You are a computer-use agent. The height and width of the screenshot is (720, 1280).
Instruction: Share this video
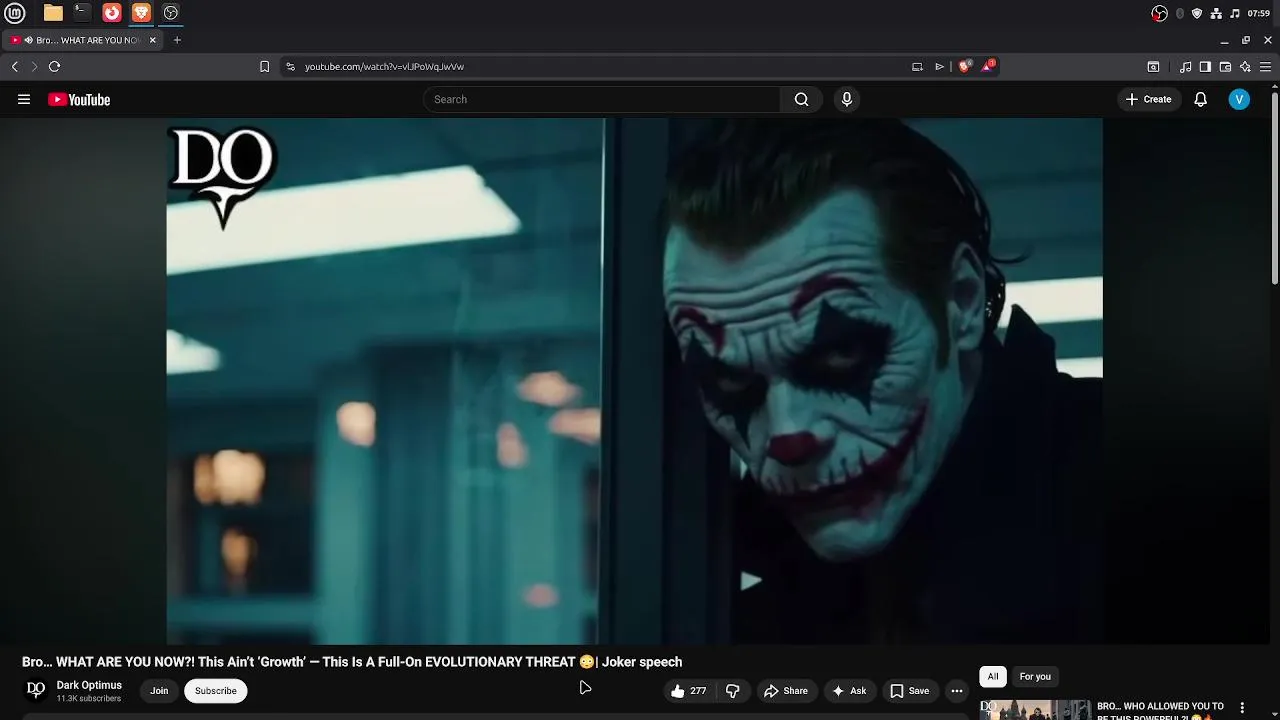[x=786, y=691]
